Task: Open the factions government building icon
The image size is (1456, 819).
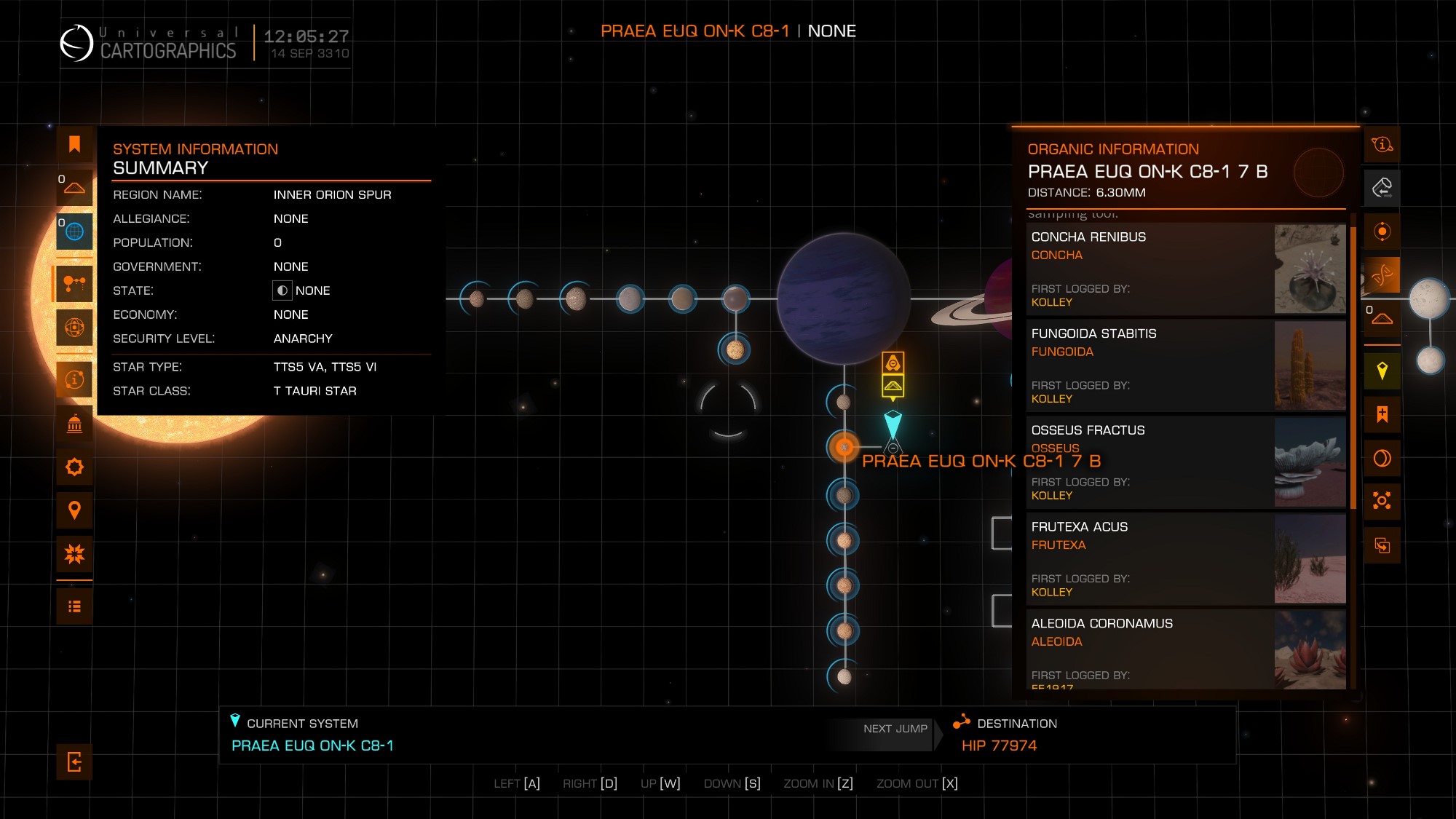Action: 74,423
